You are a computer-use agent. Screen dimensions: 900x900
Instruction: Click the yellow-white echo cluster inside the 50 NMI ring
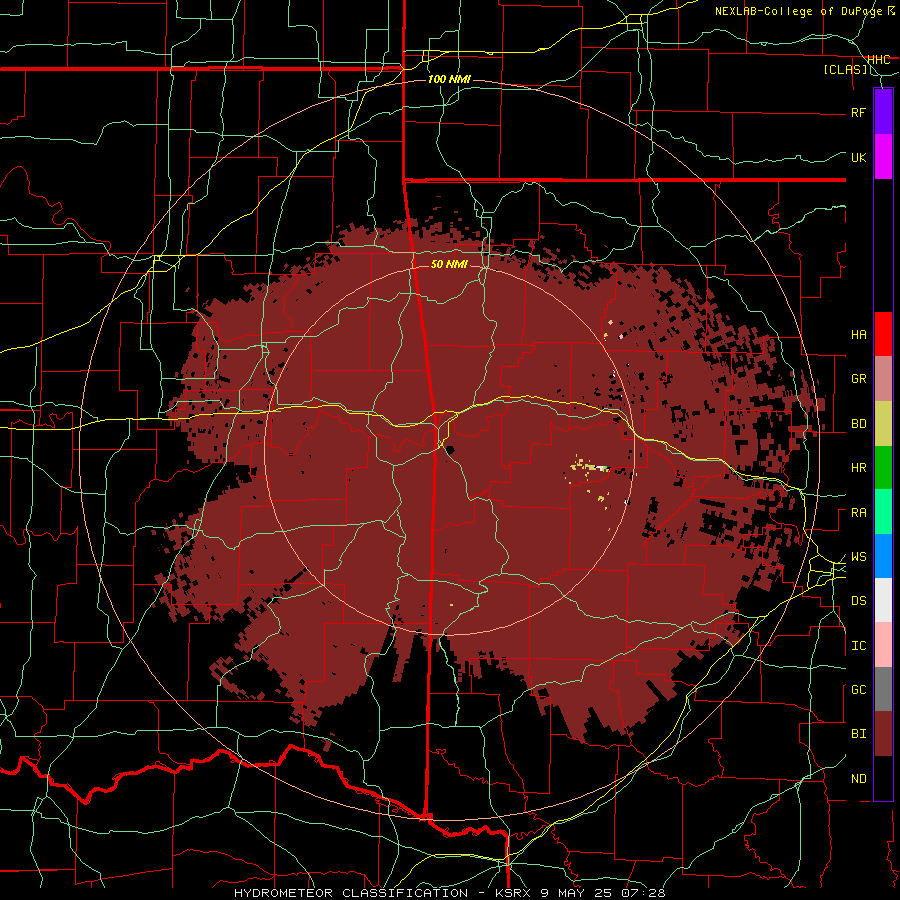pos(590,466)
